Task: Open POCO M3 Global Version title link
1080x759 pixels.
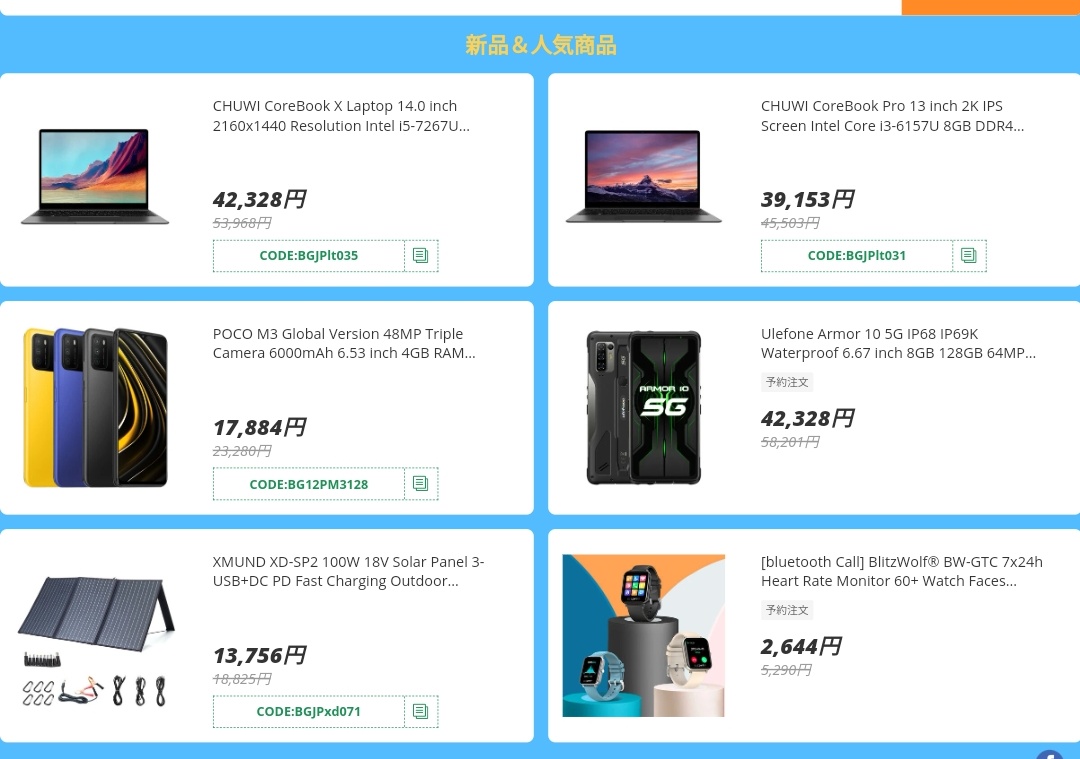Action: (344, 343)
